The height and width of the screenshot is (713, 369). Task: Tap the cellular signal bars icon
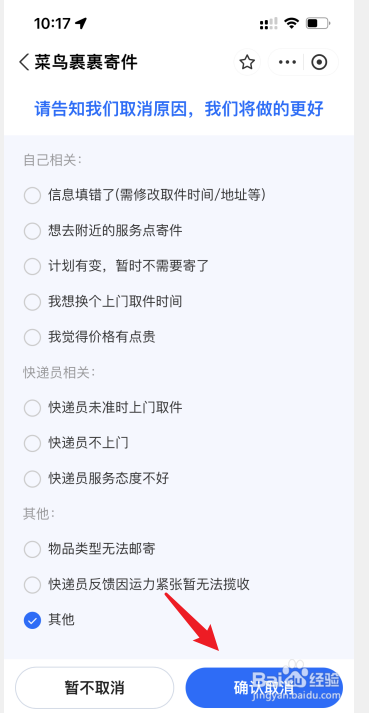[268, 24]
